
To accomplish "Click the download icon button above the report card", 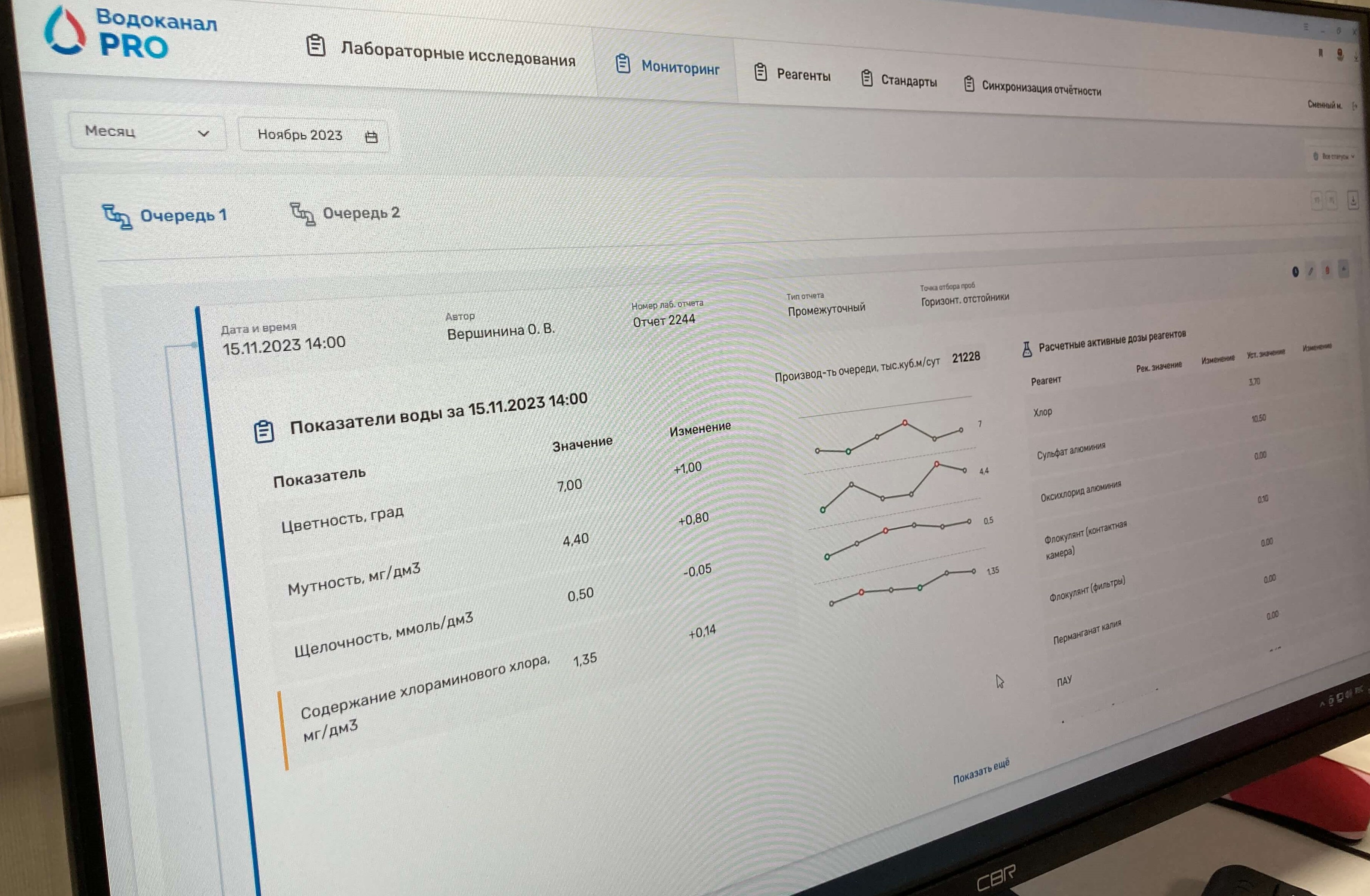I will pos(1353,201).
